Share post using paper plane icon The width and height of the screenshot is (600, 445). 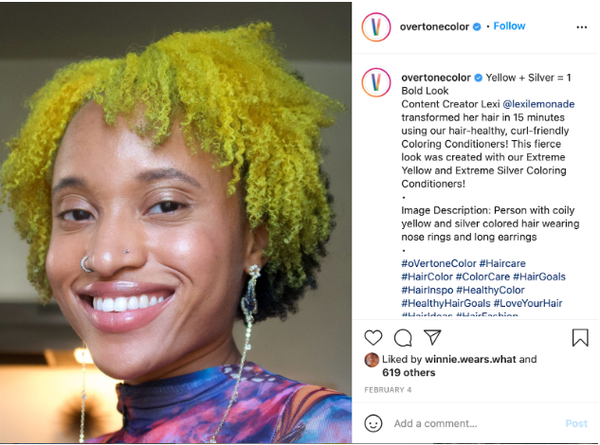pos(433,337)
